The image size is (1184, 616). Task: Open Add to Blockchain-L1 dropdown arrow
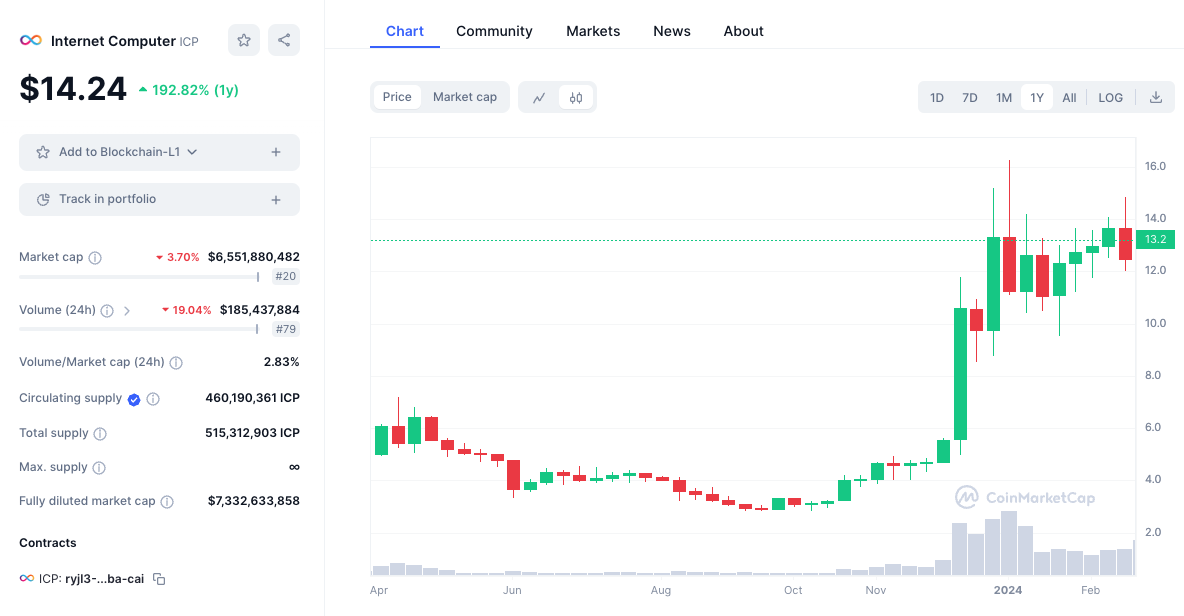193,152
